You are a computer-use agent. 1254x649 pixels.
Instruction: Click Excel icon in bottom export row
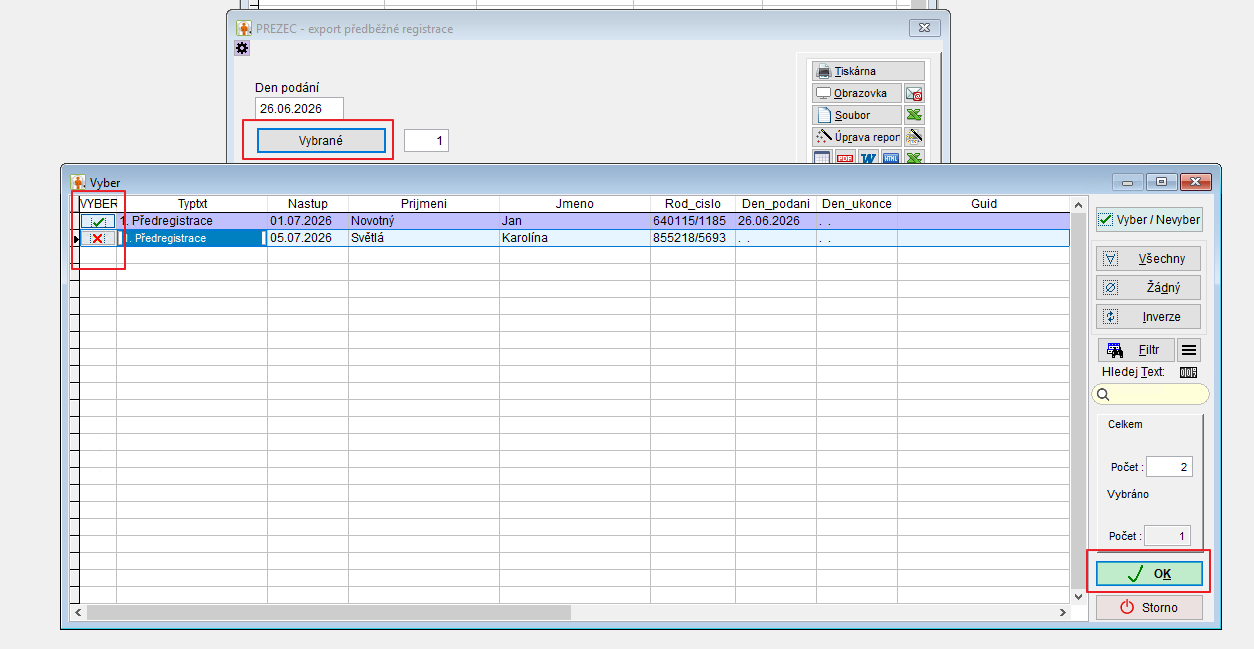(x=914, y=157)
